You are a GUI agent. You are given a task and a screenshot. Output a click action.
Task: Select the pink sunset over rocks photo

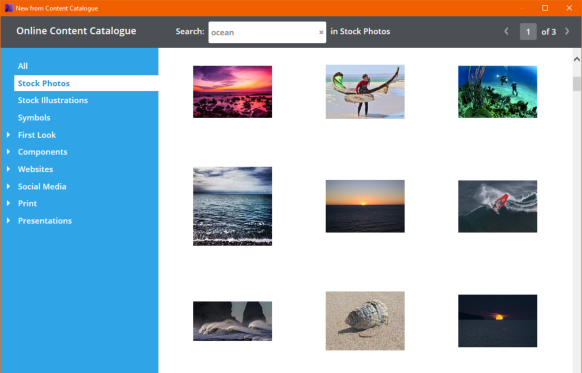232,92
